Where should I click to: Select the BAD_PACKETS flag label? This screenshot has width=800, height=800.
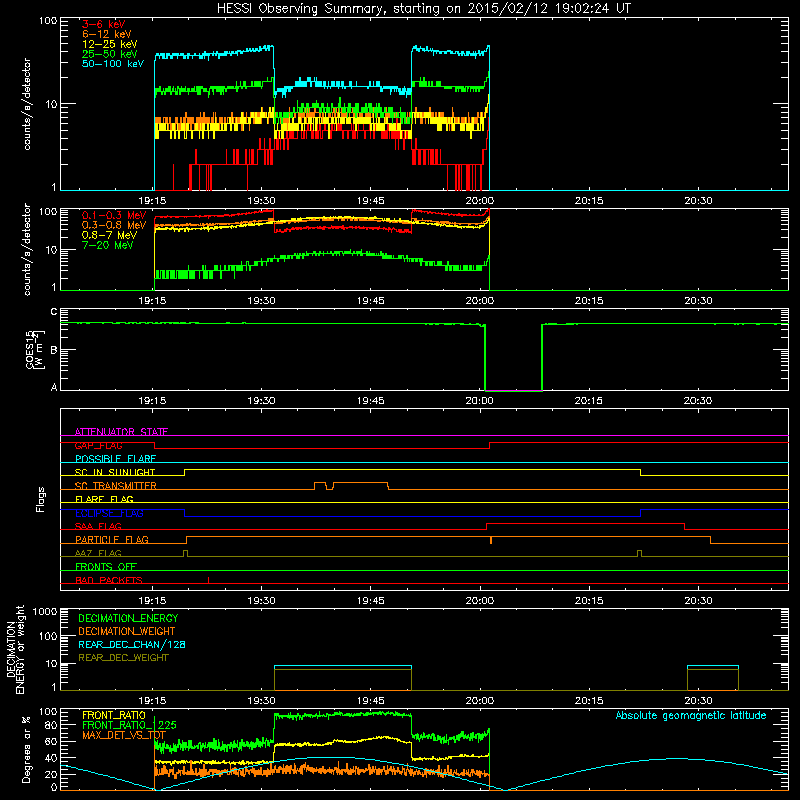point(109,580)
